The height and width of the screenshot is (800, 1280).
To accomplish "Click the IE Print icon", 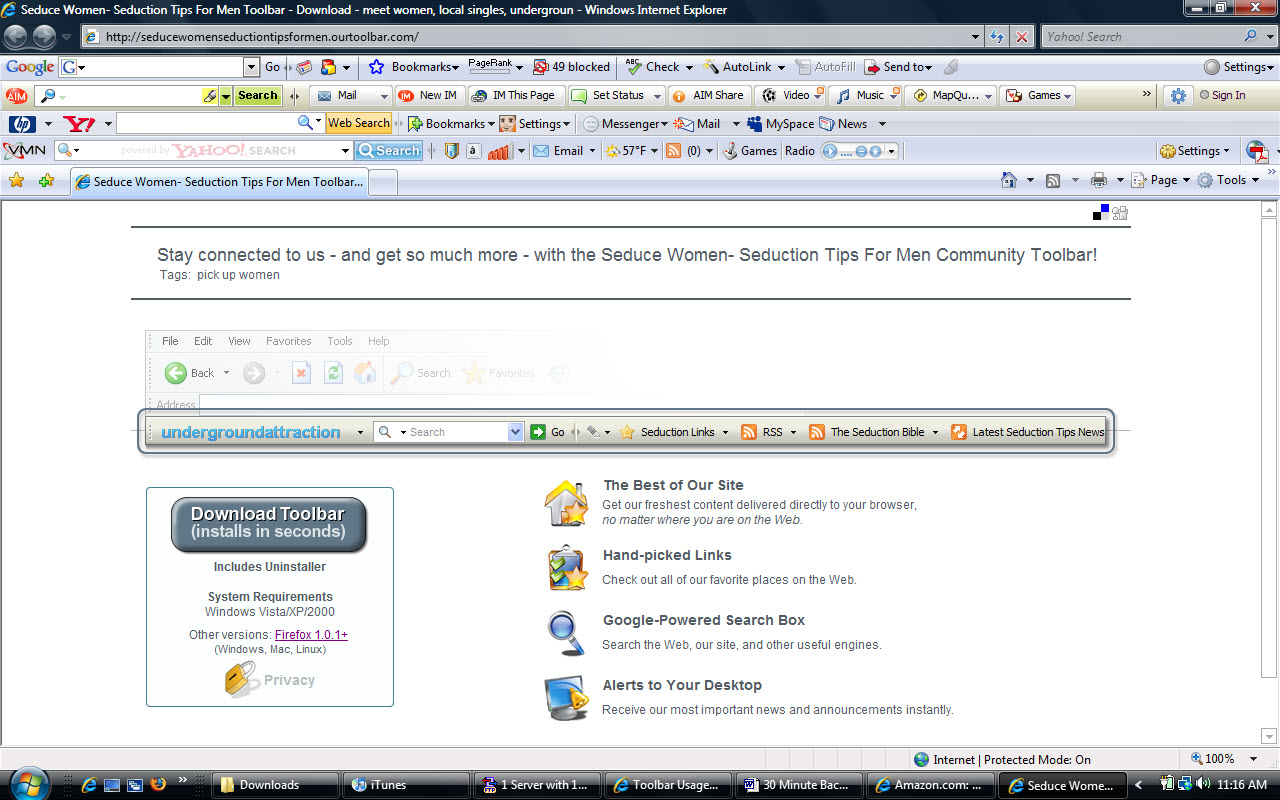I will click(1099, 180).
